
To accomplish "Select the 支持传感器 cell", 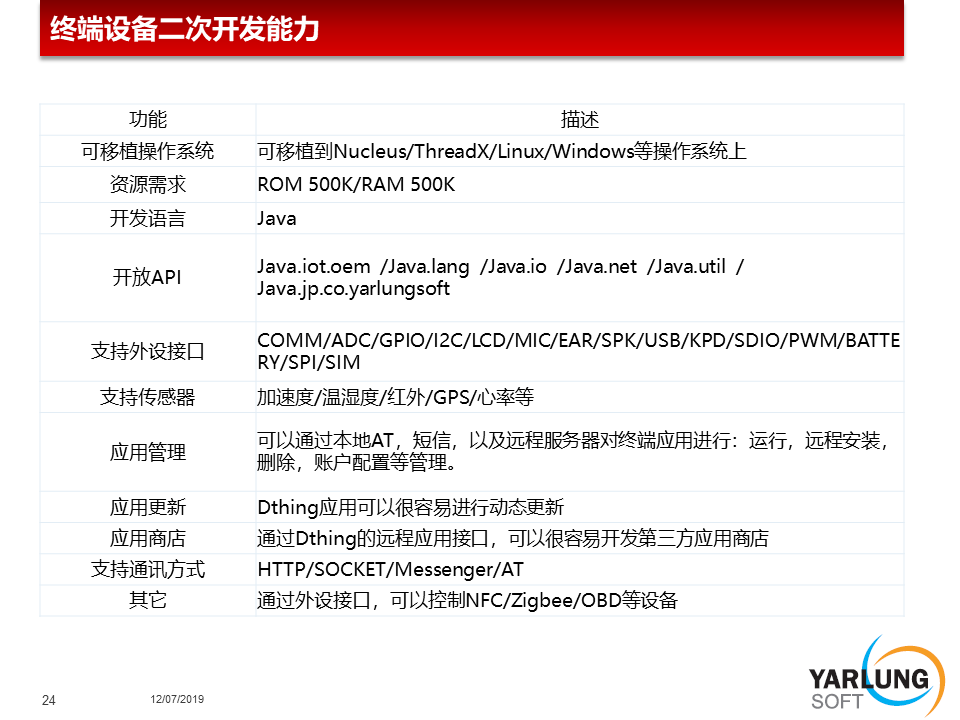I will 148,397.
